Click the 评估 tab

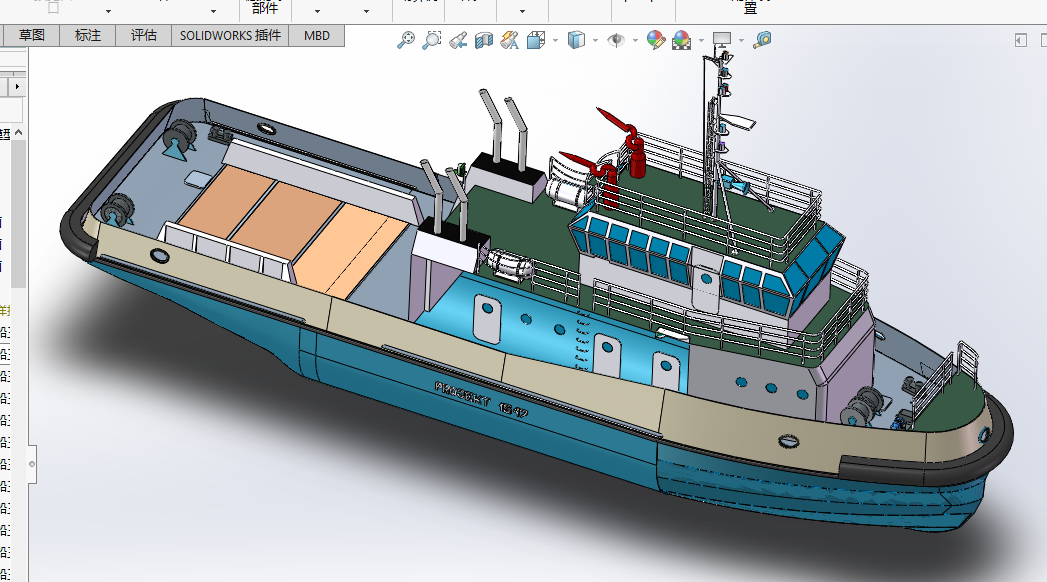(x=144, y=35)
